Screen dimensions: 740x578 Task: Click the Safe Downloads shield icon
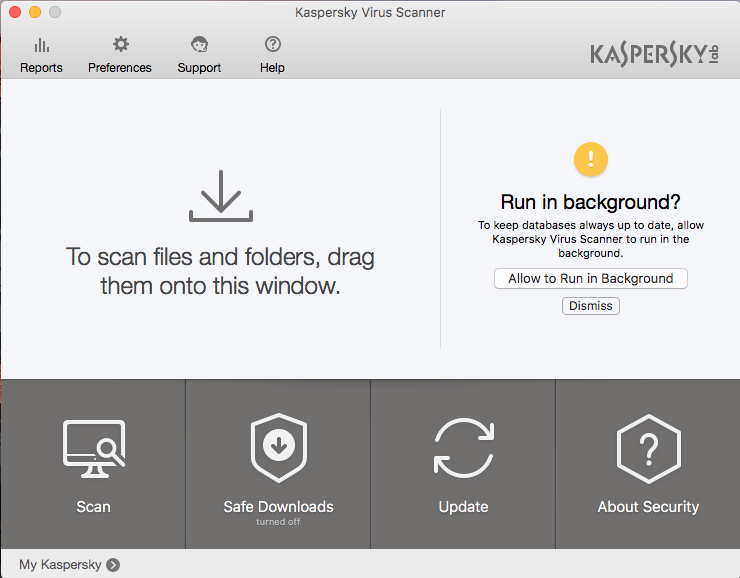coord(278,448)
